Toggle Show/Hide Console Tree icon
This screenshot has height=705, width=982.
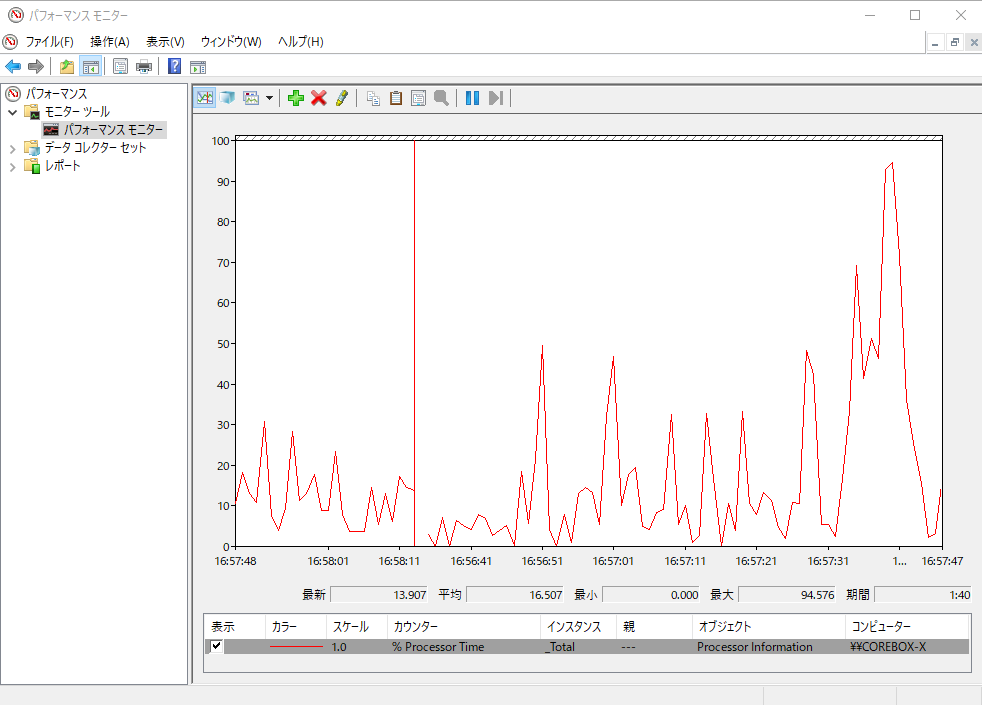tap(91, 66)
